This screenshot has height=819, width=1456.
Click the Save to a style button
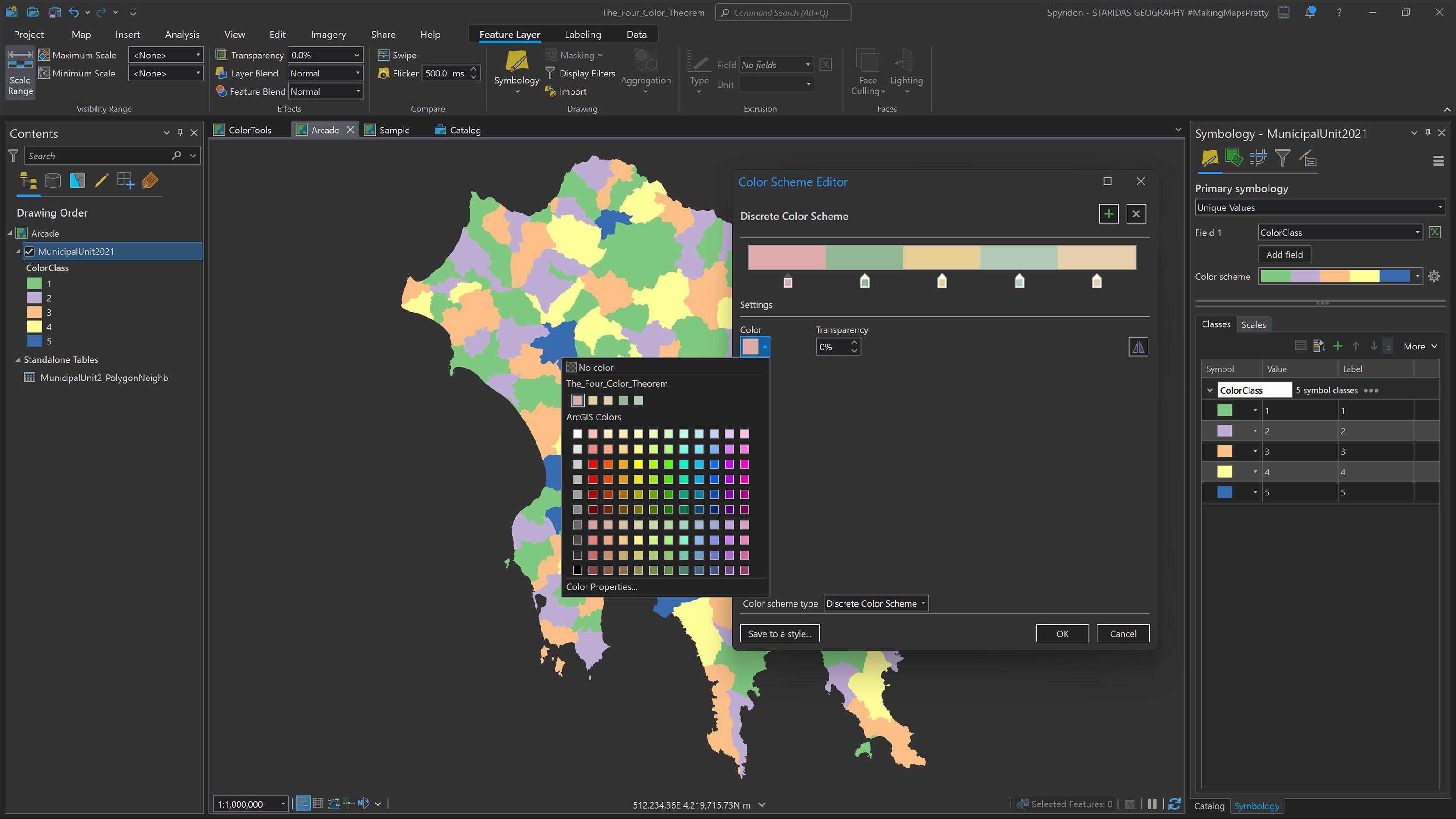tap(779, 633)
